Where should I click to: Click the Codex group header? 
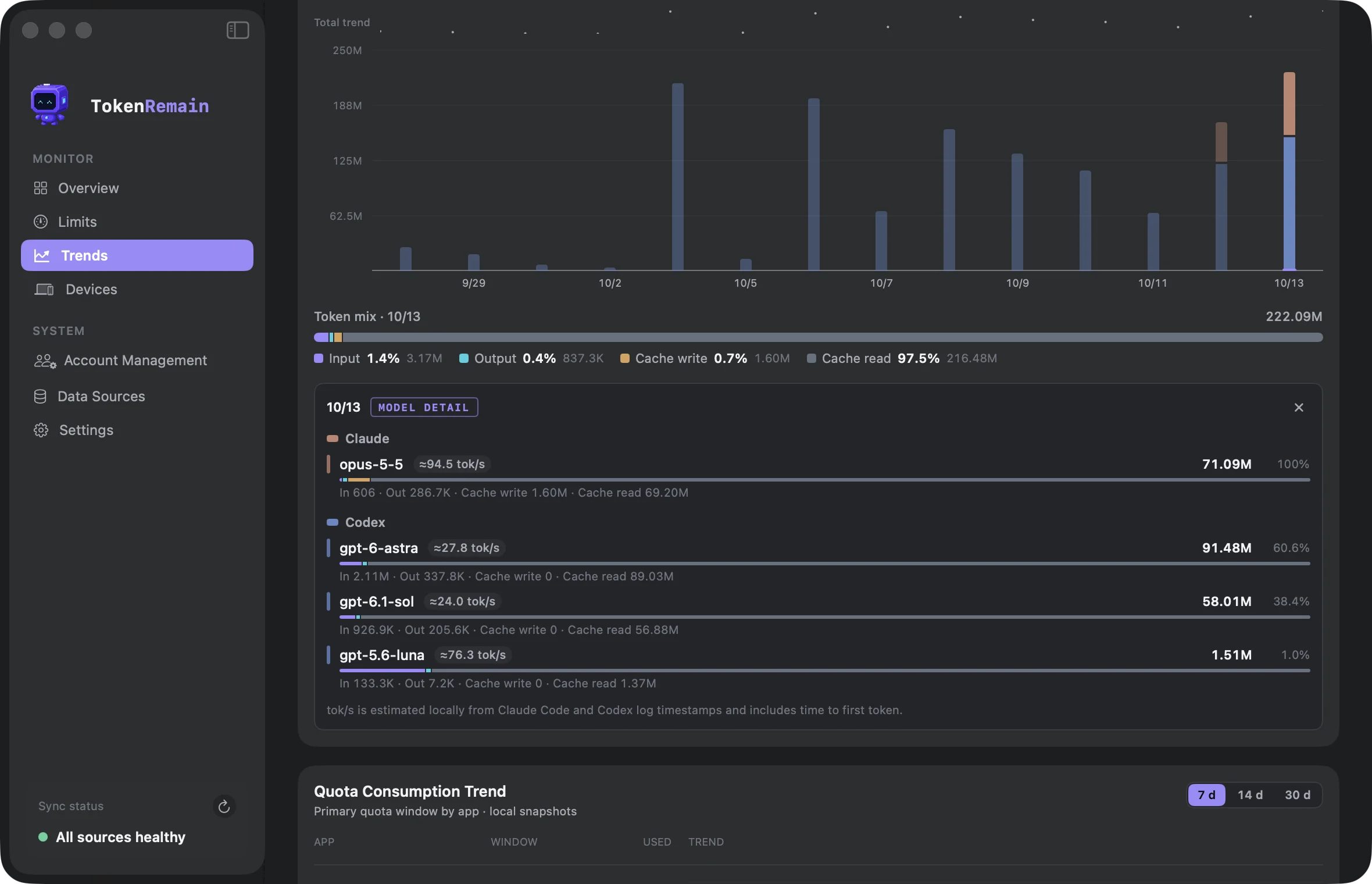click(356, 522)
